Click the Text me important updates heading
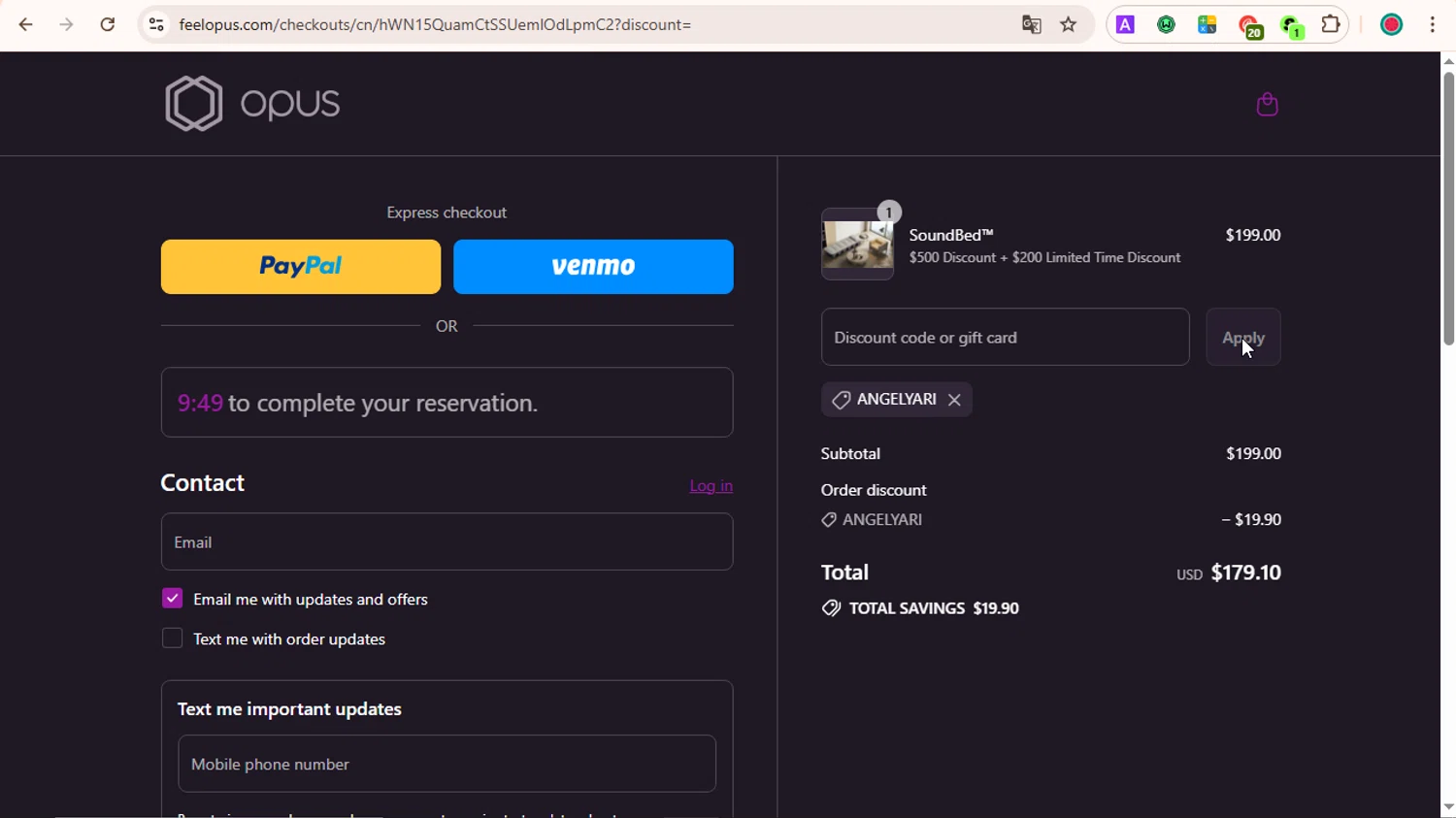The image size is (1456, 818). pyautogui.click(x=289, y=709)
